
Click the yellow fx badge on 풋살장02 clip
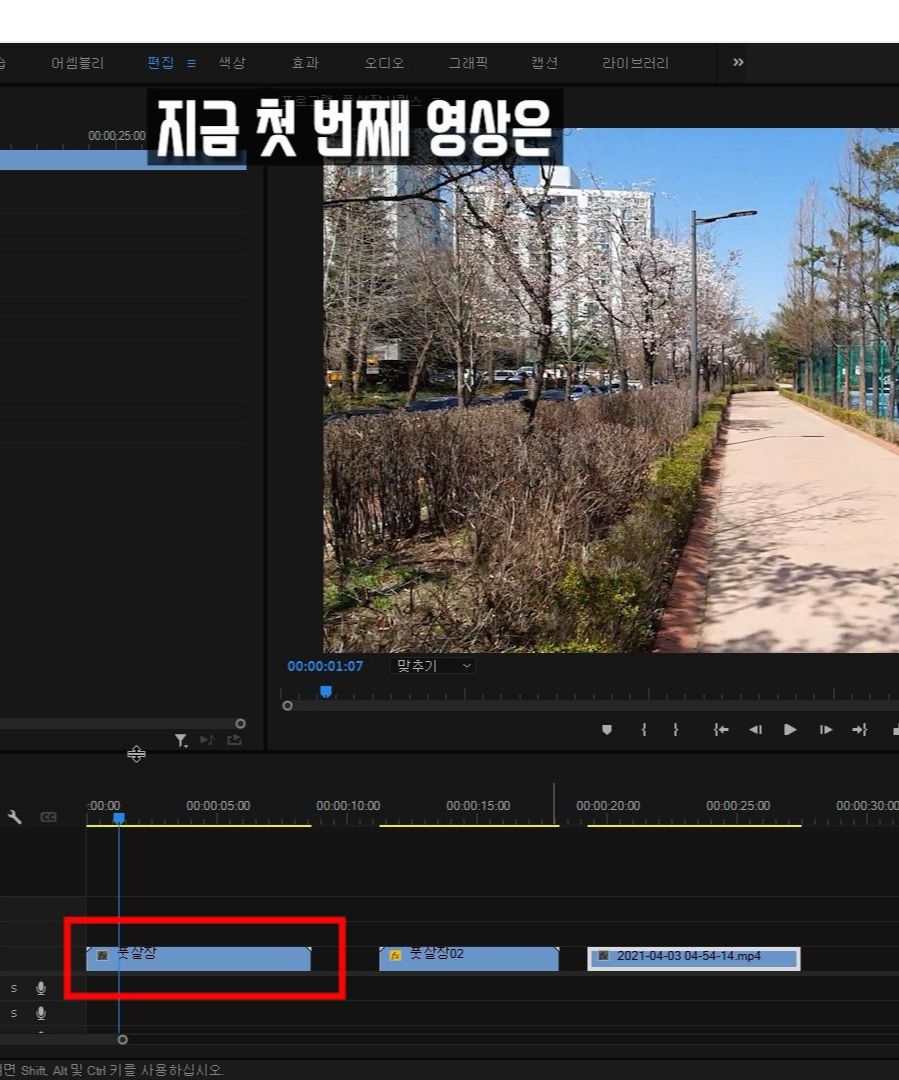point(395,955)
